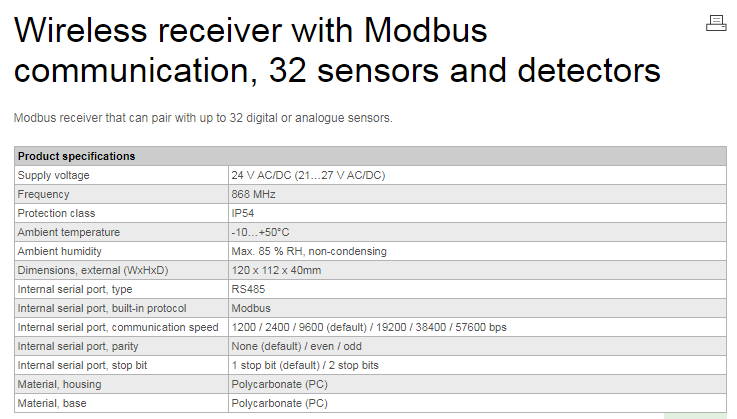Select the Frequency row label
The image size is (737, 419).
pyautogui.click(x=43, y=194)
